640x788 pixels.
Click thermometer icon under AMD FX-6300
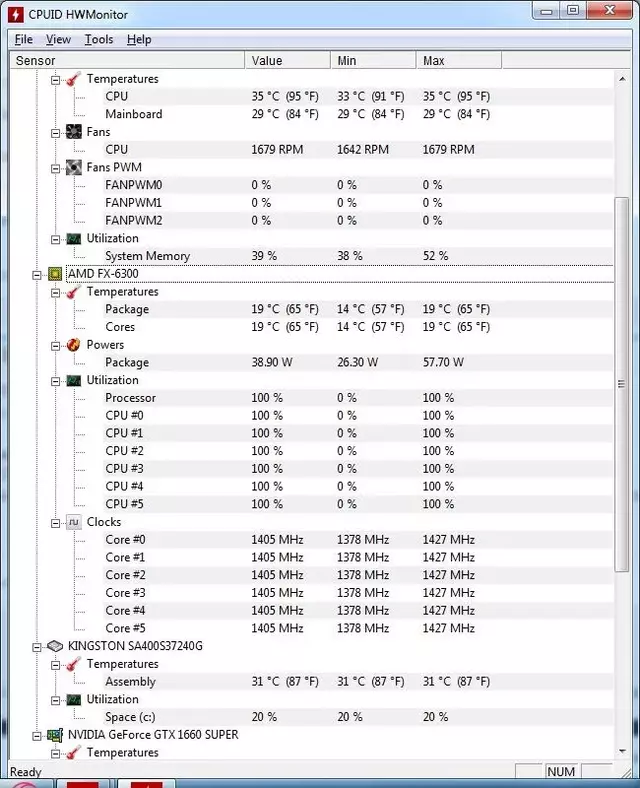click(74, 292)
